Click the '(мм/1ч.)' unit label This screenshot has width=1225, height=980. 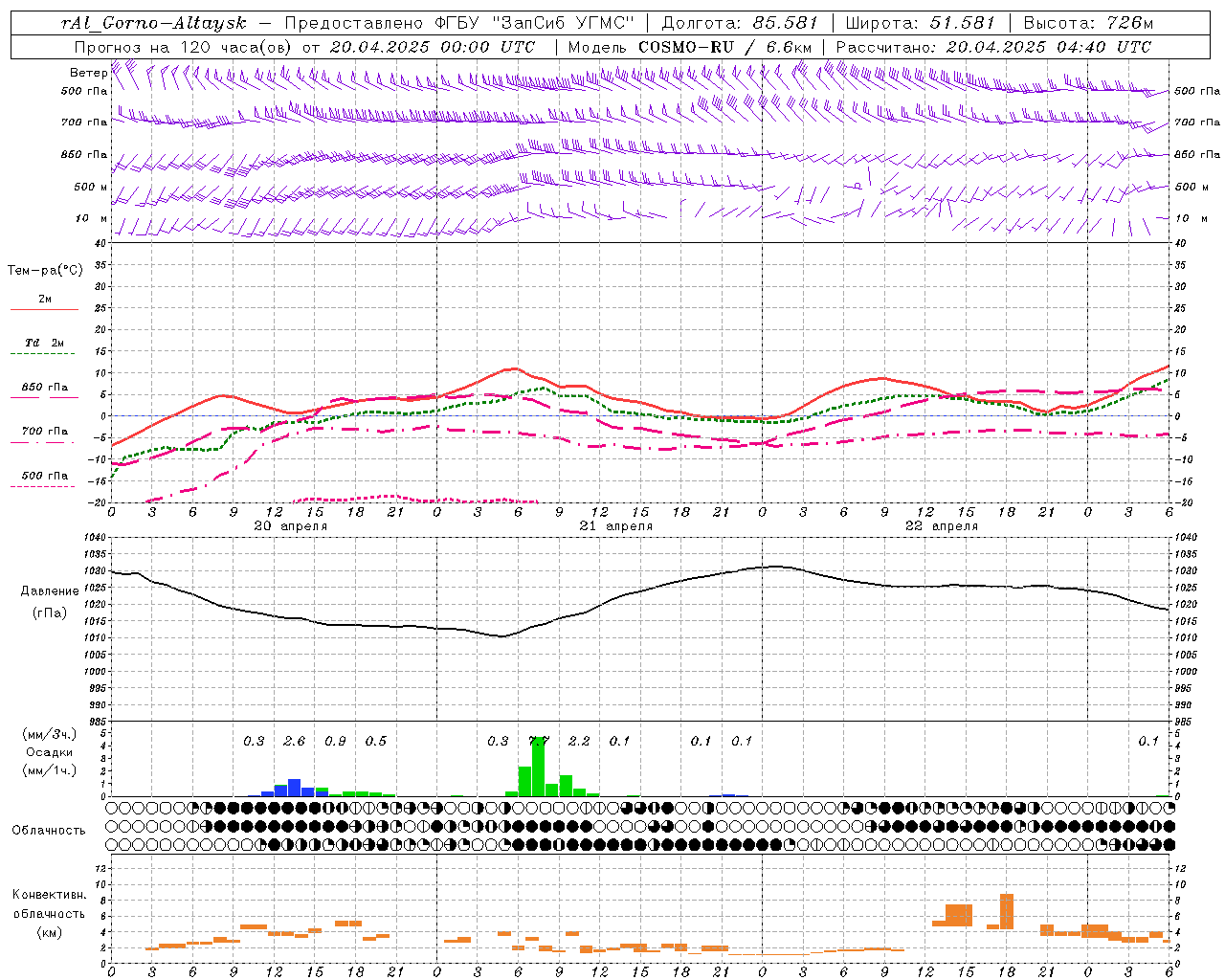[49, 770]
